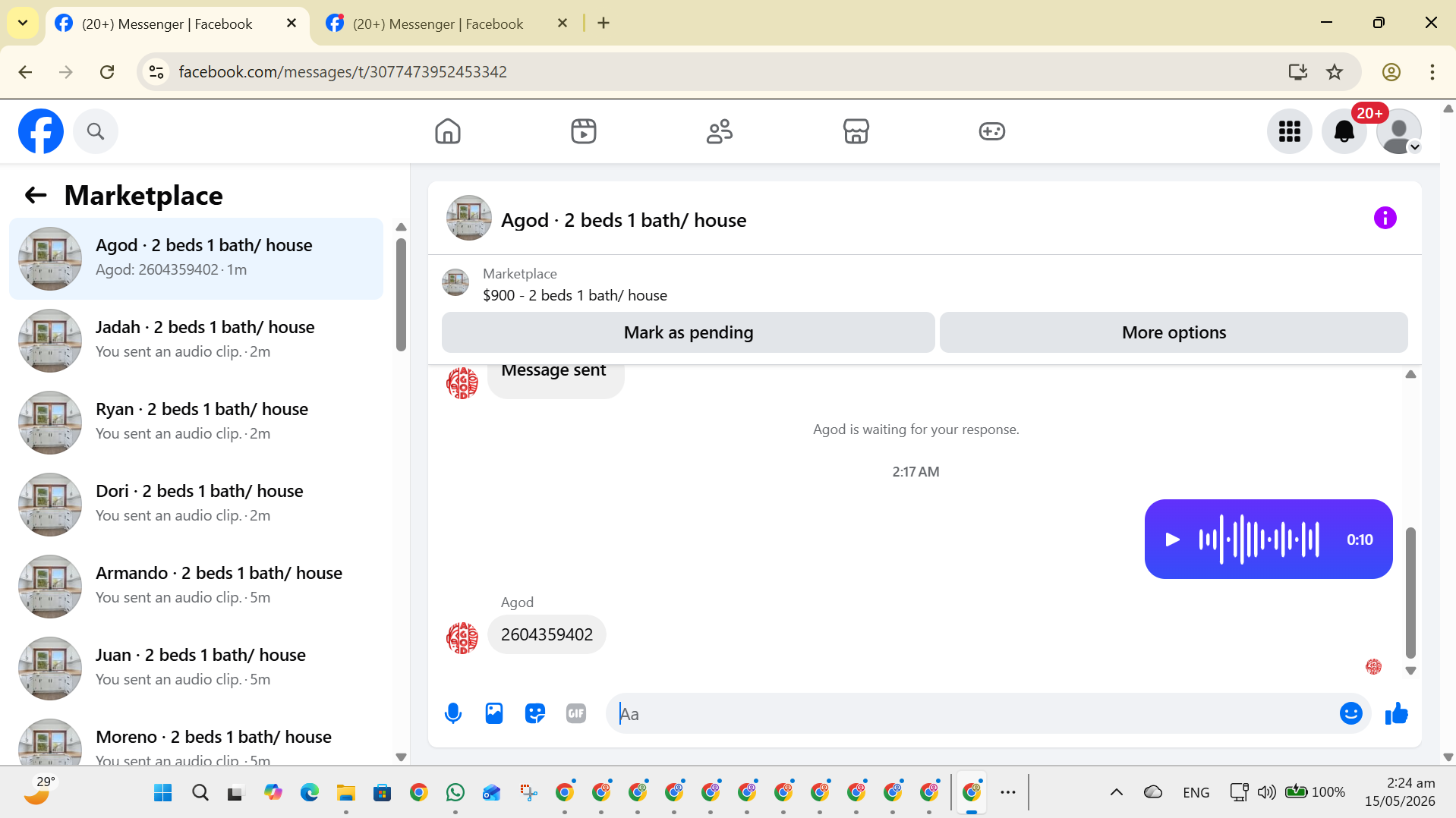Viewport: 1456px width, 818px height.
Task: Open Facebook home via the logo
Action: 41,131
